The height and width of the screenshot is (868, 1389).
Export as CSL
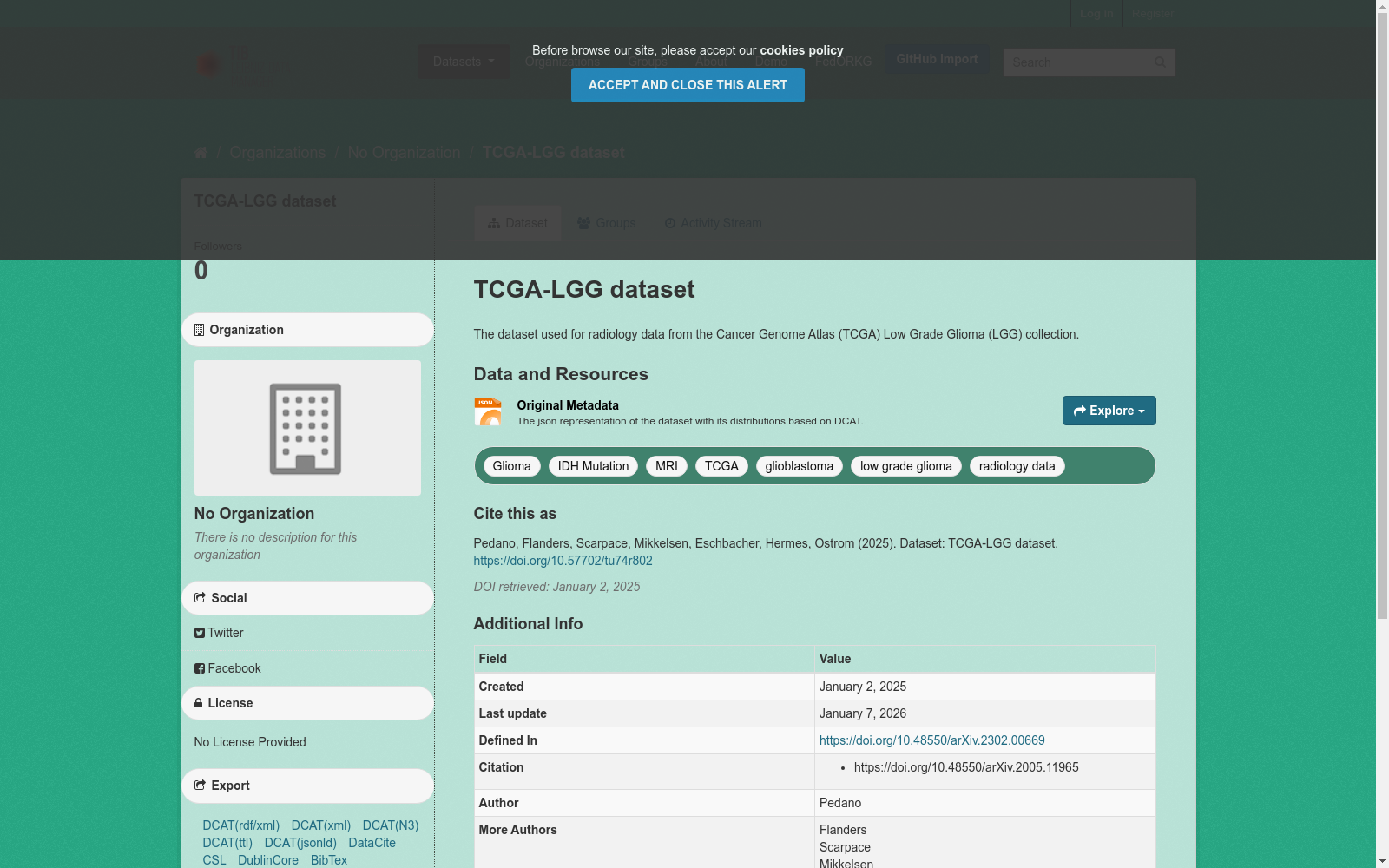(x=214, y=860)
